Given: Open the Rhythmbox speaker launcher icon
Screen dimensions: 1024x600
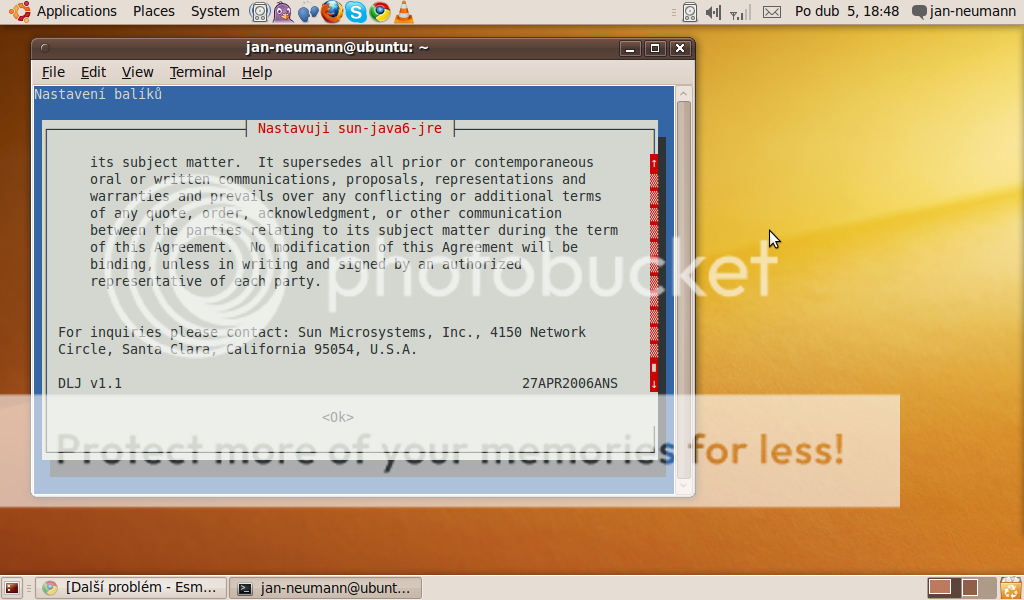Looking at the screenshot, I should 260,12.
